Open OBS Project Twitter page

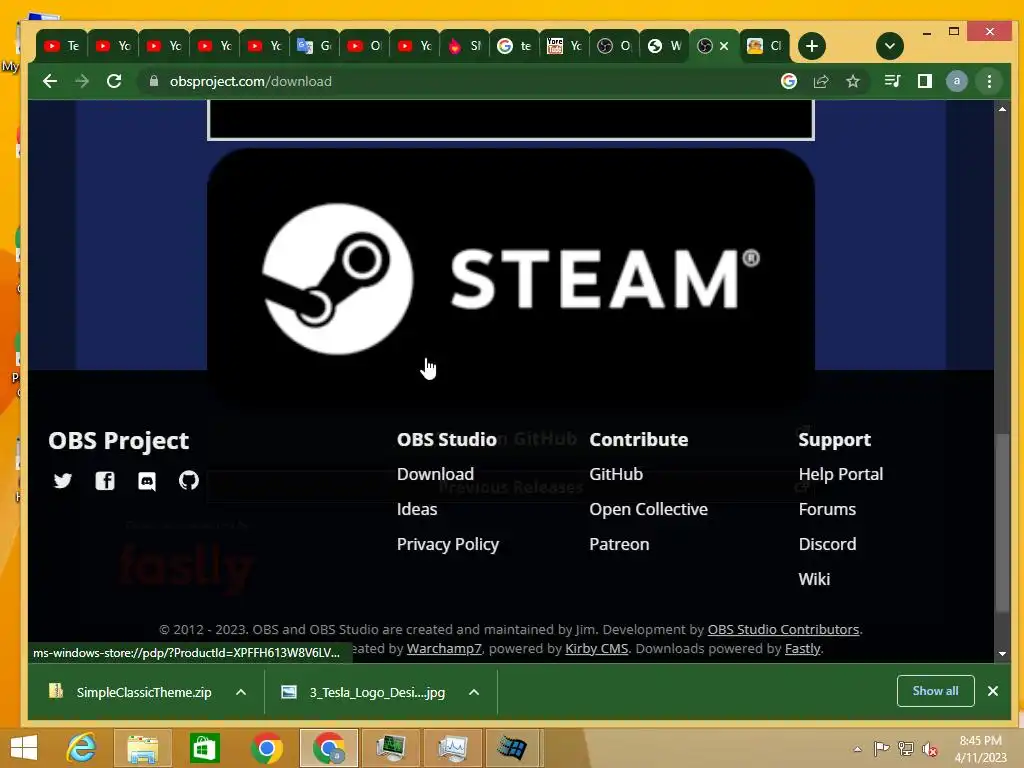point(63,481)
